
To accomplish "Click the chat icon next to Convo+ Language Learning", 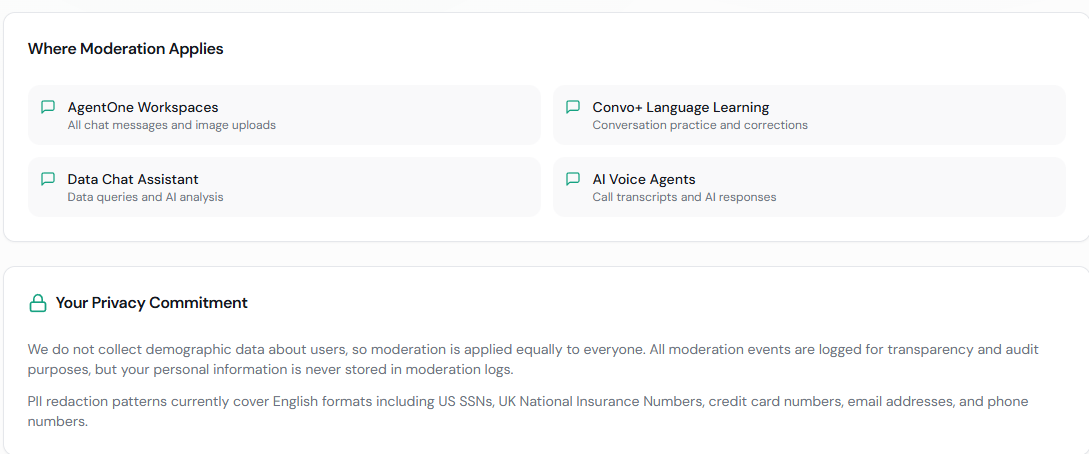I will (572, 107).
